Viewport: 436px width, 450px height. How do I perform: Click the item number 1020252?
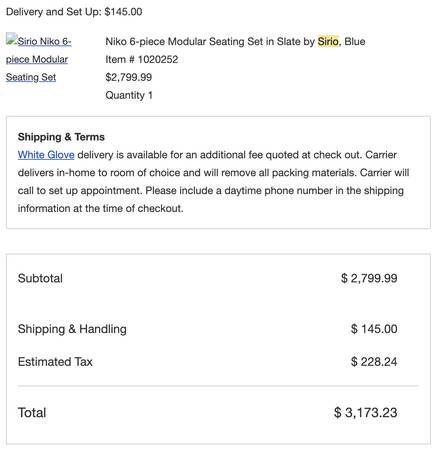tap(142, 60)
